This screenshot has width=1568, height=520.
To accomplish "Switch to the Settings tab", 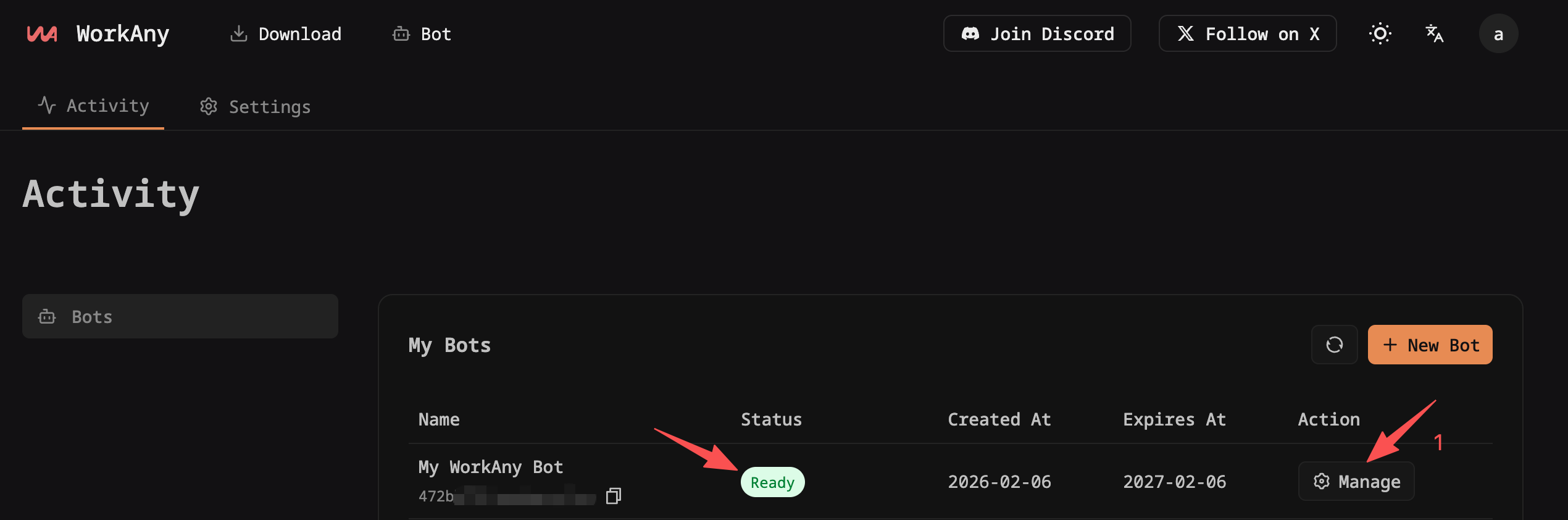I will tap(255, 107).
